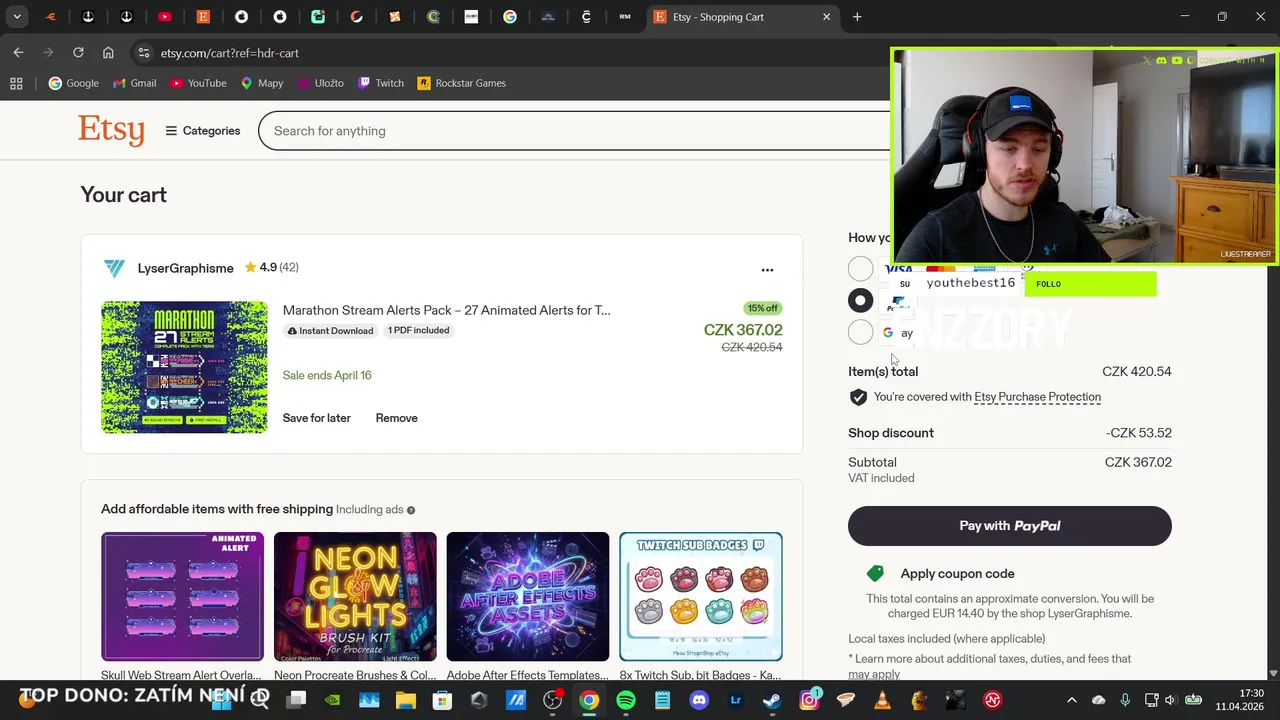Open the Gmail bookmark
1280x720 pixels.
(134, 83)
